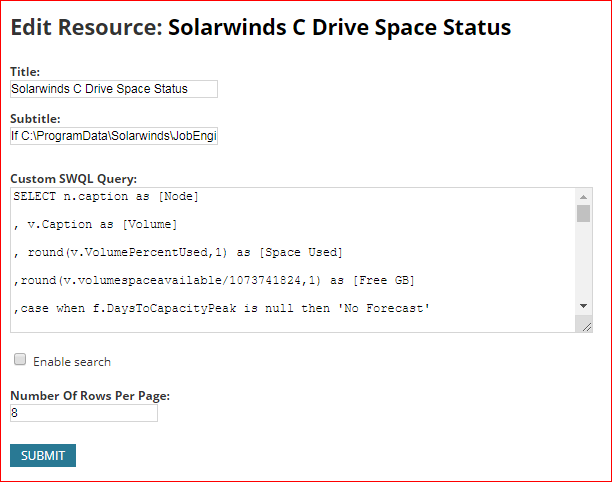Screen dimensions: 612x482
Task: Tick the Enable search checkbox
Action: click(20, 359)
